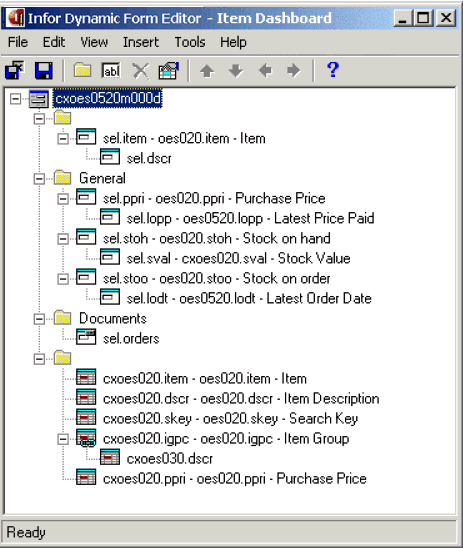Click the field icon beside sel.dscr
This screenshot has height=548, width=463.
point(110,157)
